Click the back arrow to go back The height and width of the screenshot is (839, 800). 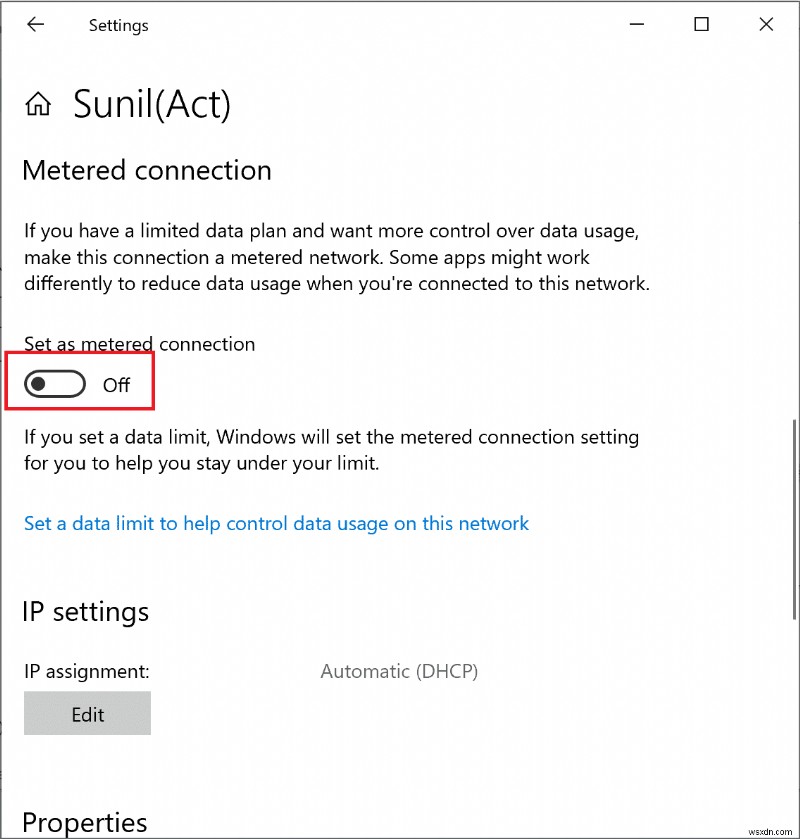click(x=36, y=24)
